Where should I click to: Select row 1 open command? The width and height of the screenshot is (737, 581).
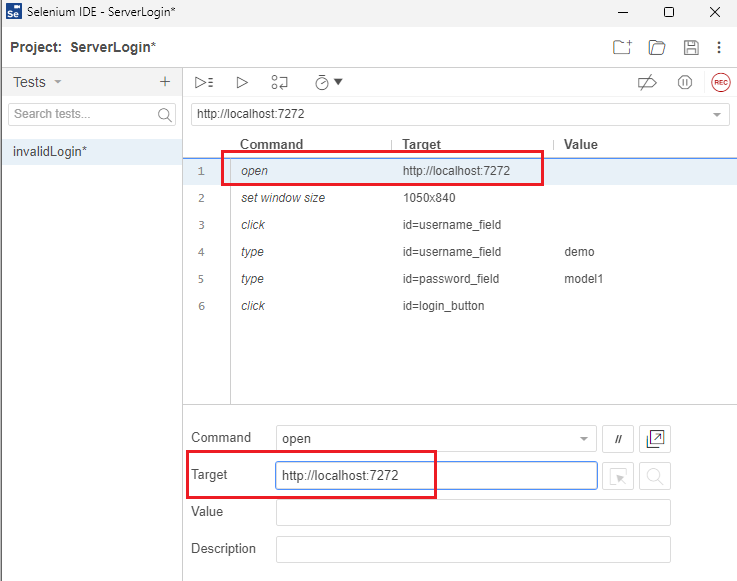pyautogui.click(x=460, y=171)
